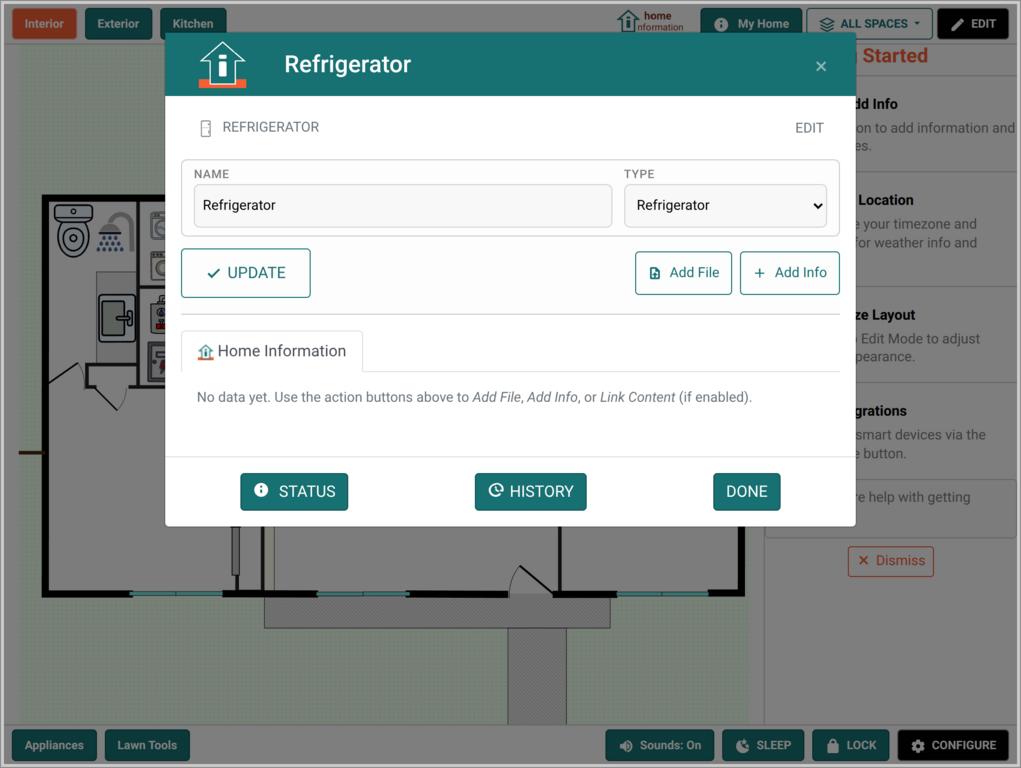The height and width of the screenshot is (768, 1021).
Task: Click the EDIT button in the top bar
Action: (x=973, y=24)
